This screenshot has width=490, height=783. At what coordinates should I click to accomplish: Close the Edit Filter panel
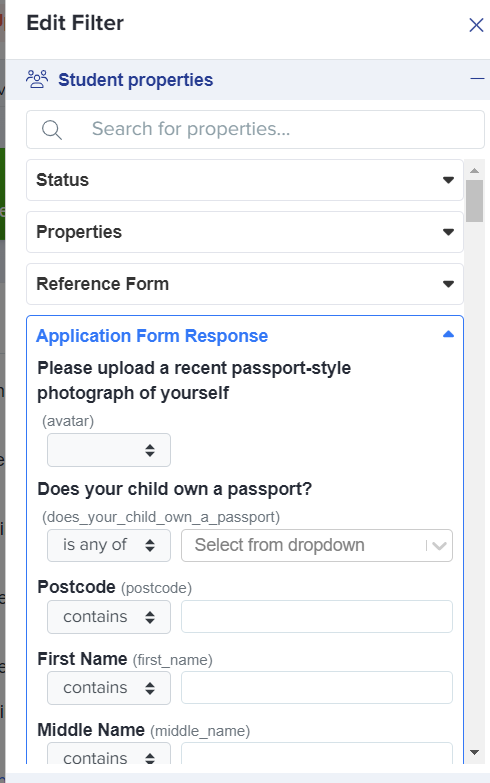click(476, 25)
